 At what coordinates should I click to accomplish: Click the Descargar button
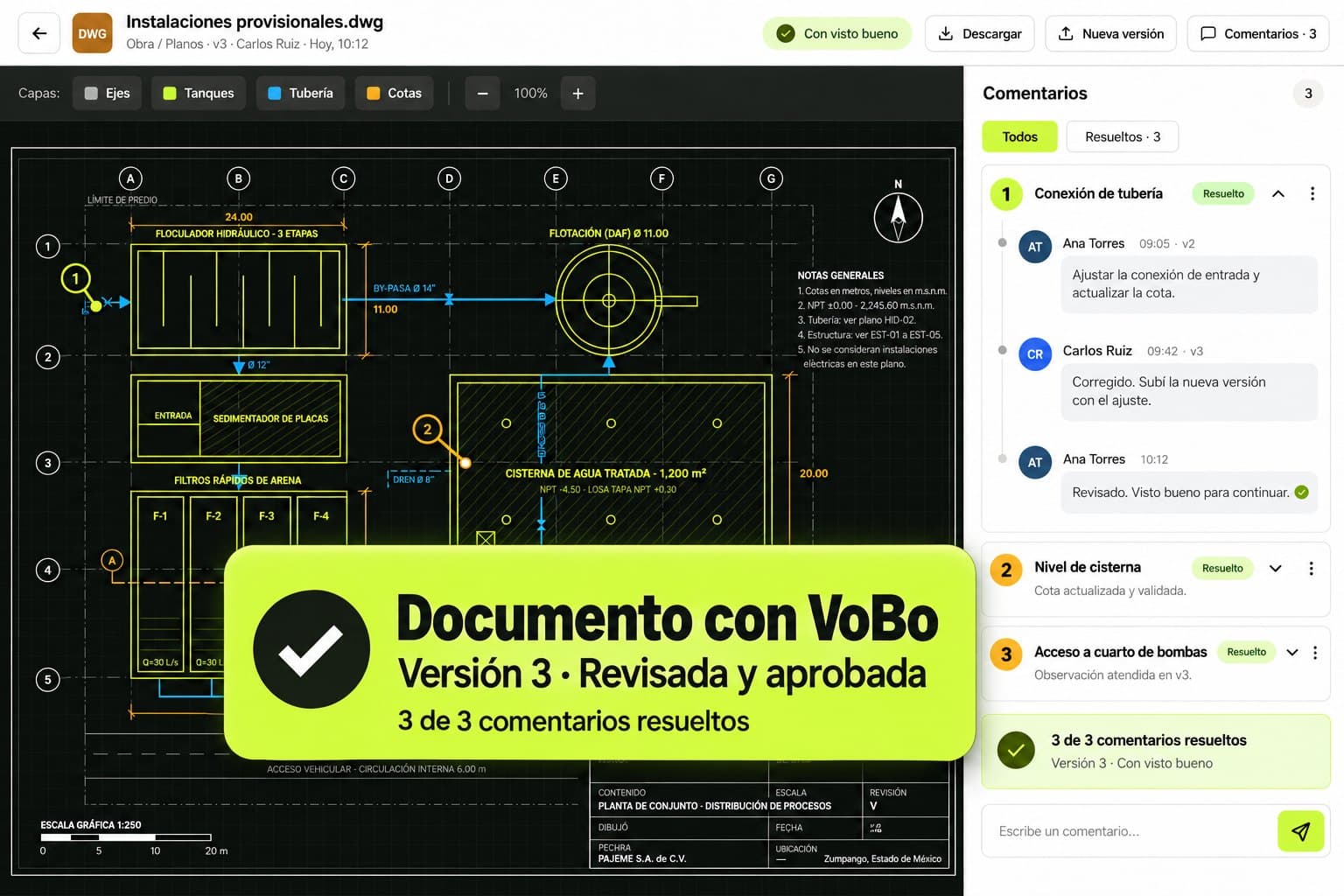click(x=979, y=33)
